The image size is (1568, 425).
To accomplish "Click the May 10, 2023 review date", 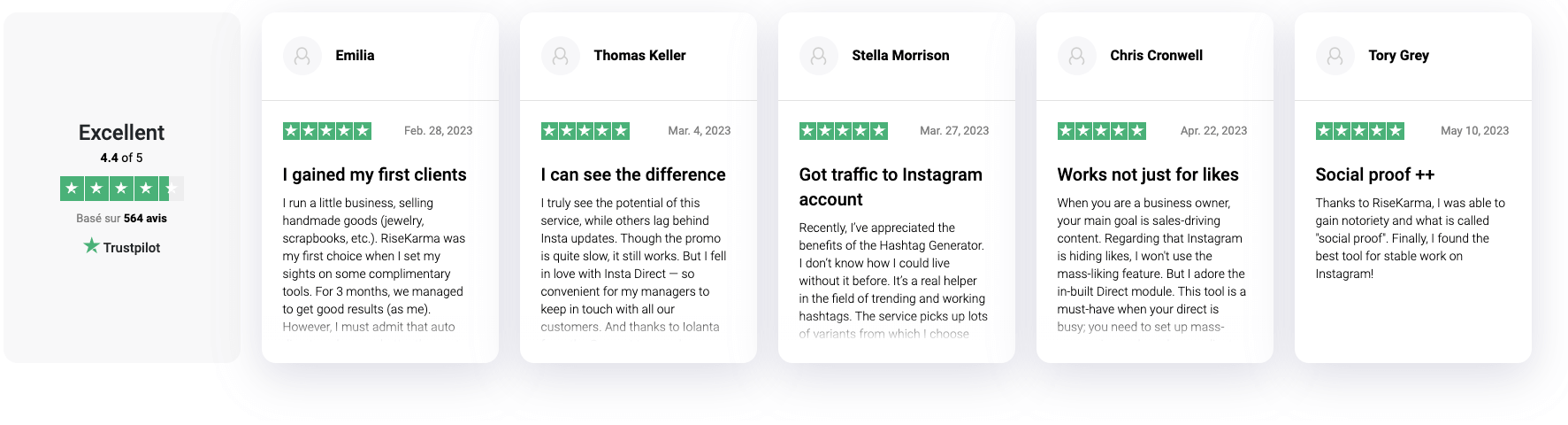I will 1475,130.
